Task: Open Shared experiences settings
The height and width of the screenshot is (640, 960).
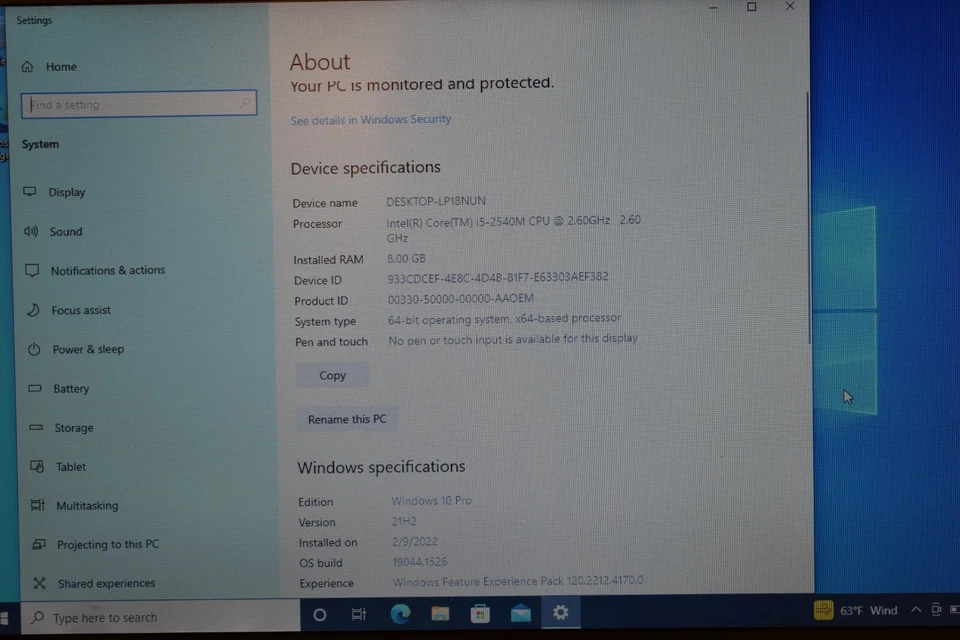Action: pyautogui.click(x=106, y=583)
